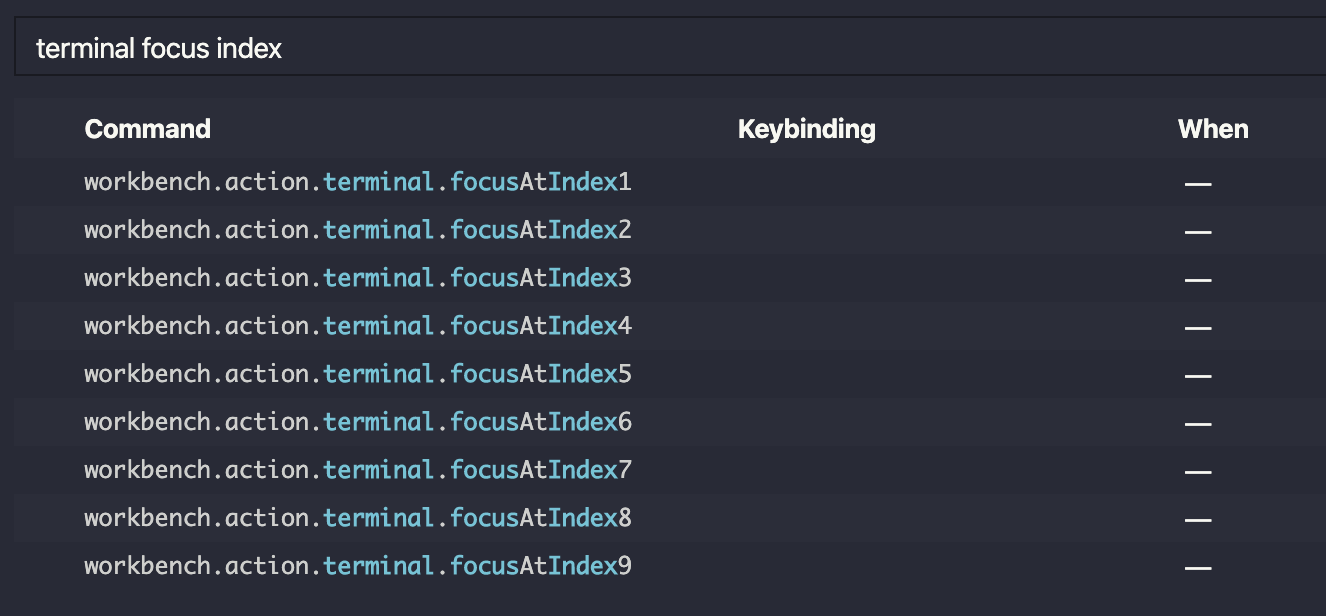Click the When column header
This screenshot has width=1326, height=616.
pos(1212,128)
